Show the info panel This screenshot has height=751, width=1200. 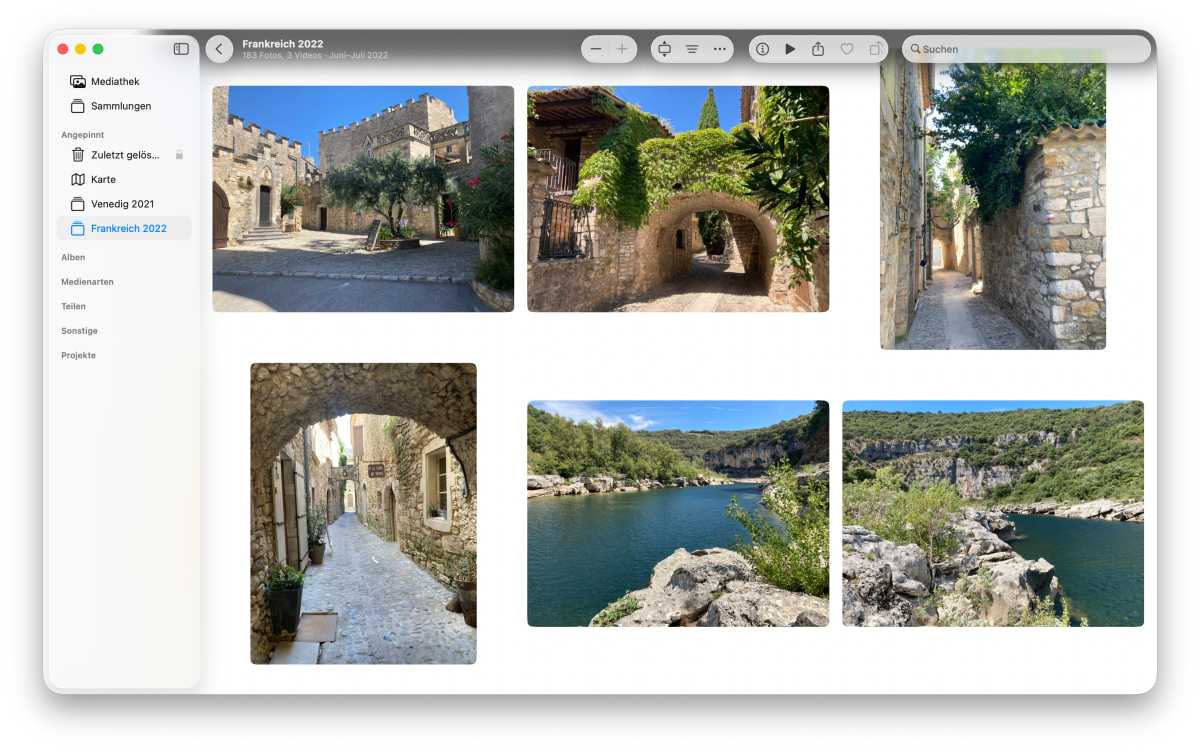tap(762, 49)
